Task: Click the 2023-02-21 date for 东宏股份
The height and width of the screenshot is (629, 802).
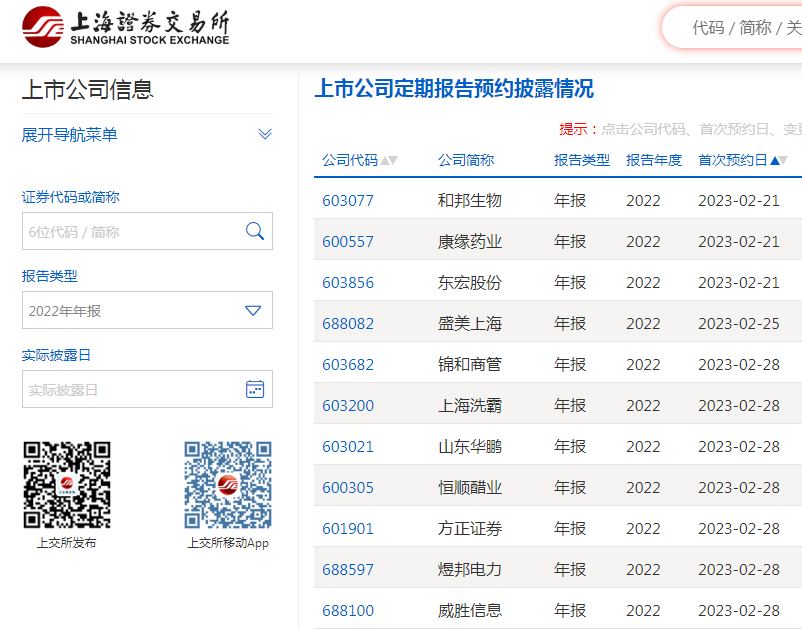Action: coord(738,283)
